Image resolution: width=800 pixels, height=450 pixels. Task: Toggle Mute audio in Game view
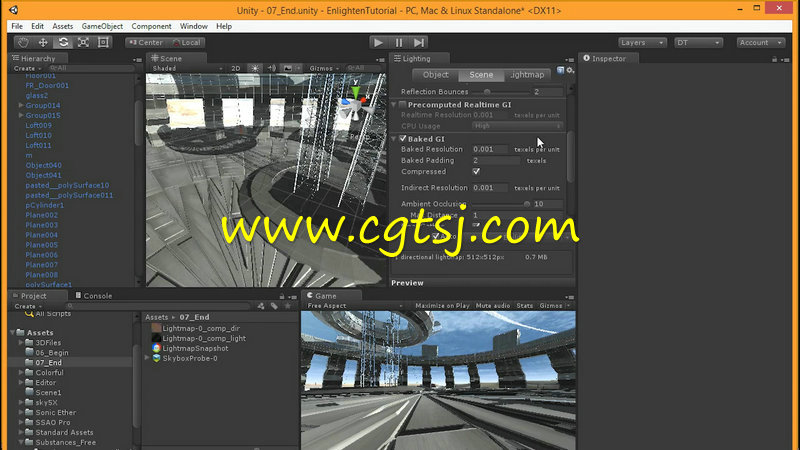(x=493, y=306)
